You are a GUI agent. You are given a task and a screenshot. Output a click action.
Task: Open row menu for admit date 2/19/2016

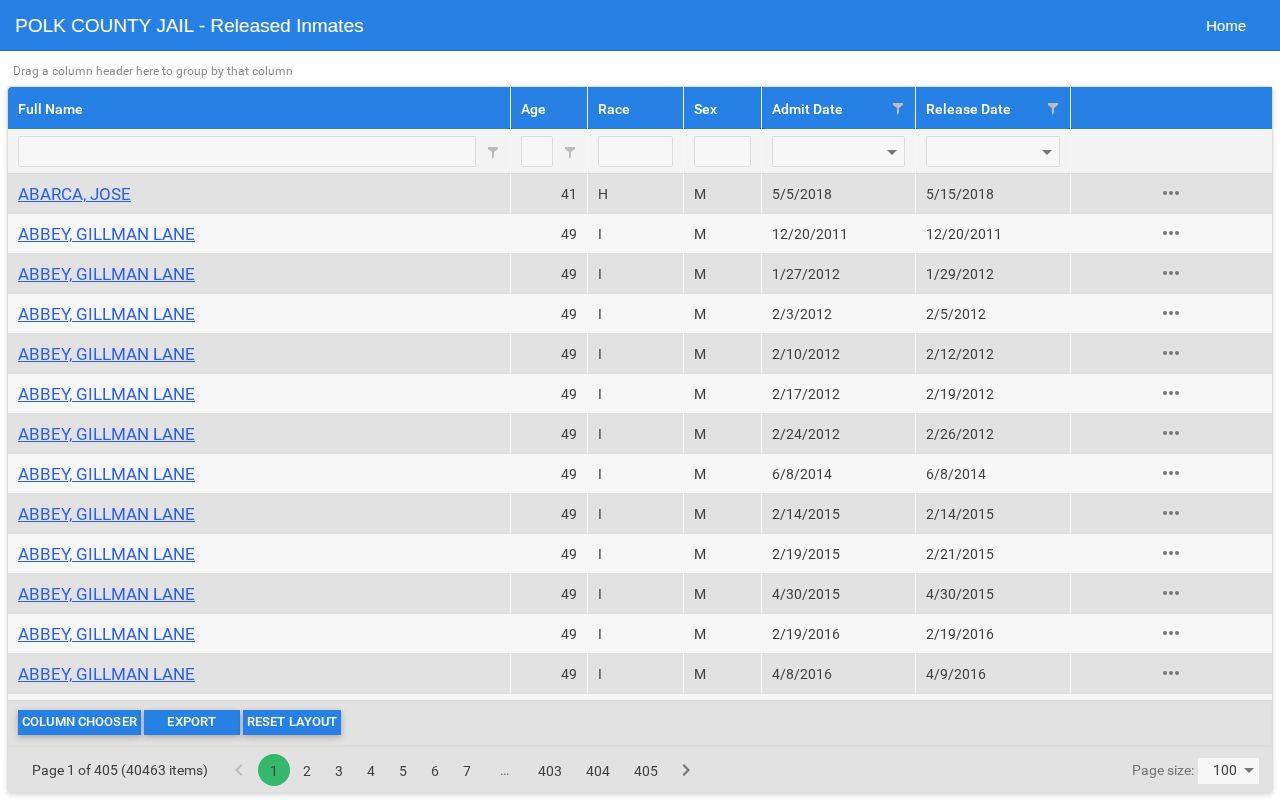click(1171, 633)
